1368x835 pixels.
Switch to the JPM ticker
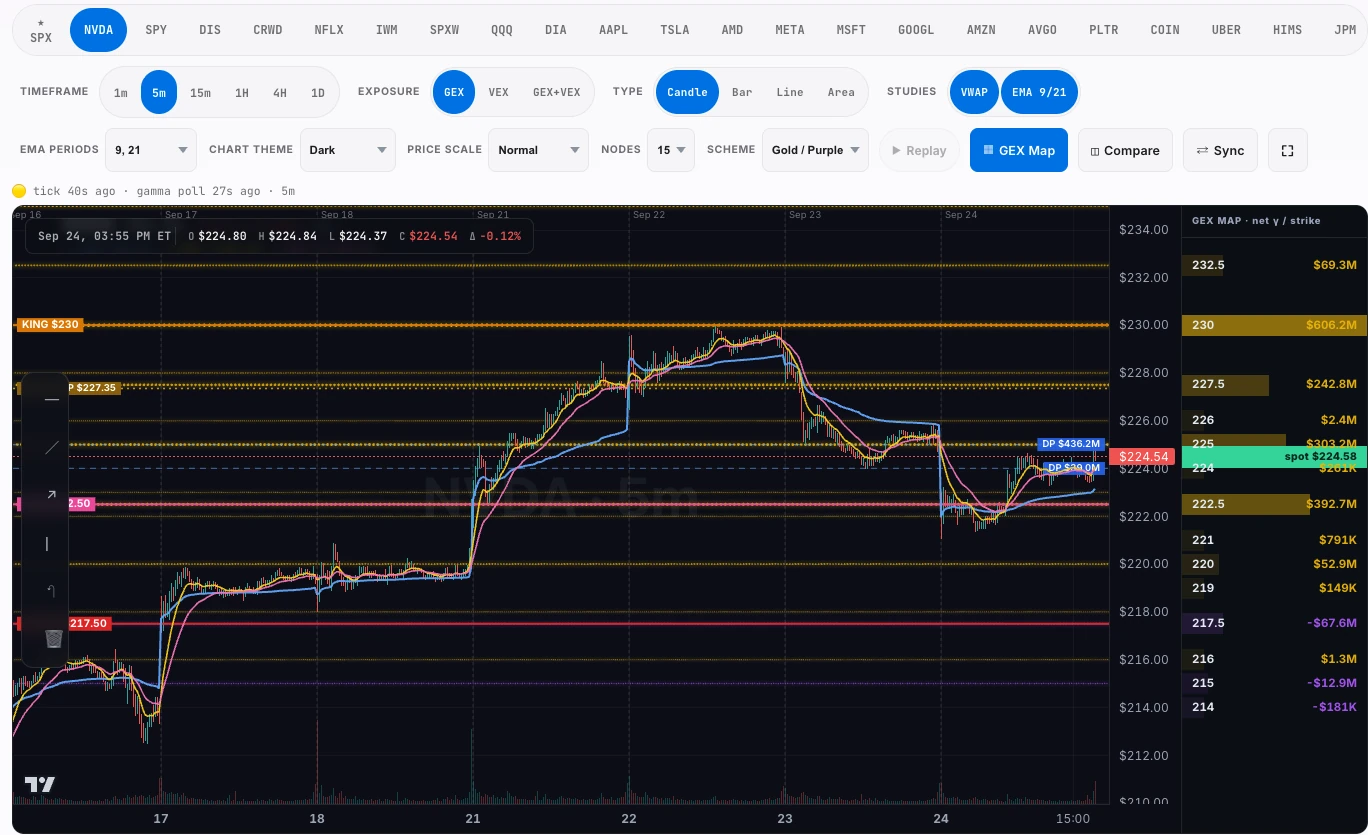pyautogui.click(x=1345, y=30)
